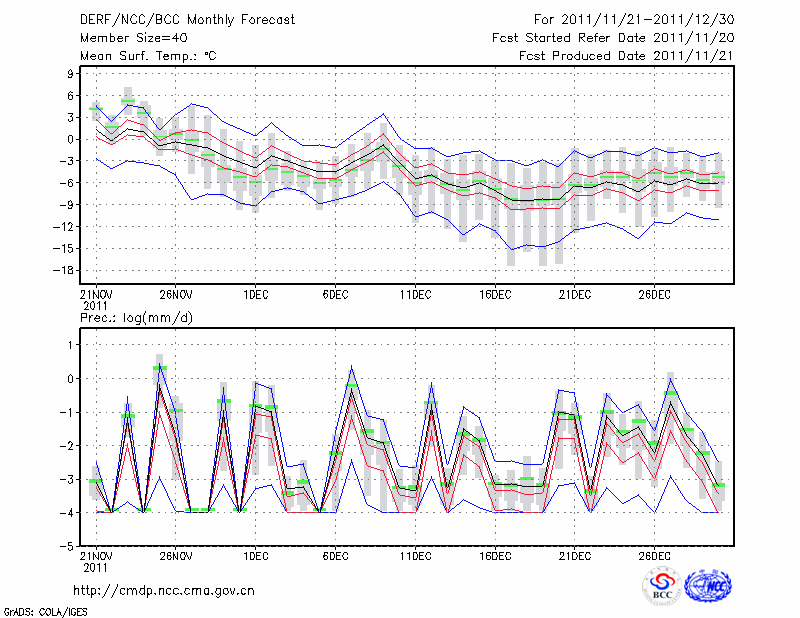Click the Fcst Started Refer Date line
The image size is (800, 618).
click(614, 38)
